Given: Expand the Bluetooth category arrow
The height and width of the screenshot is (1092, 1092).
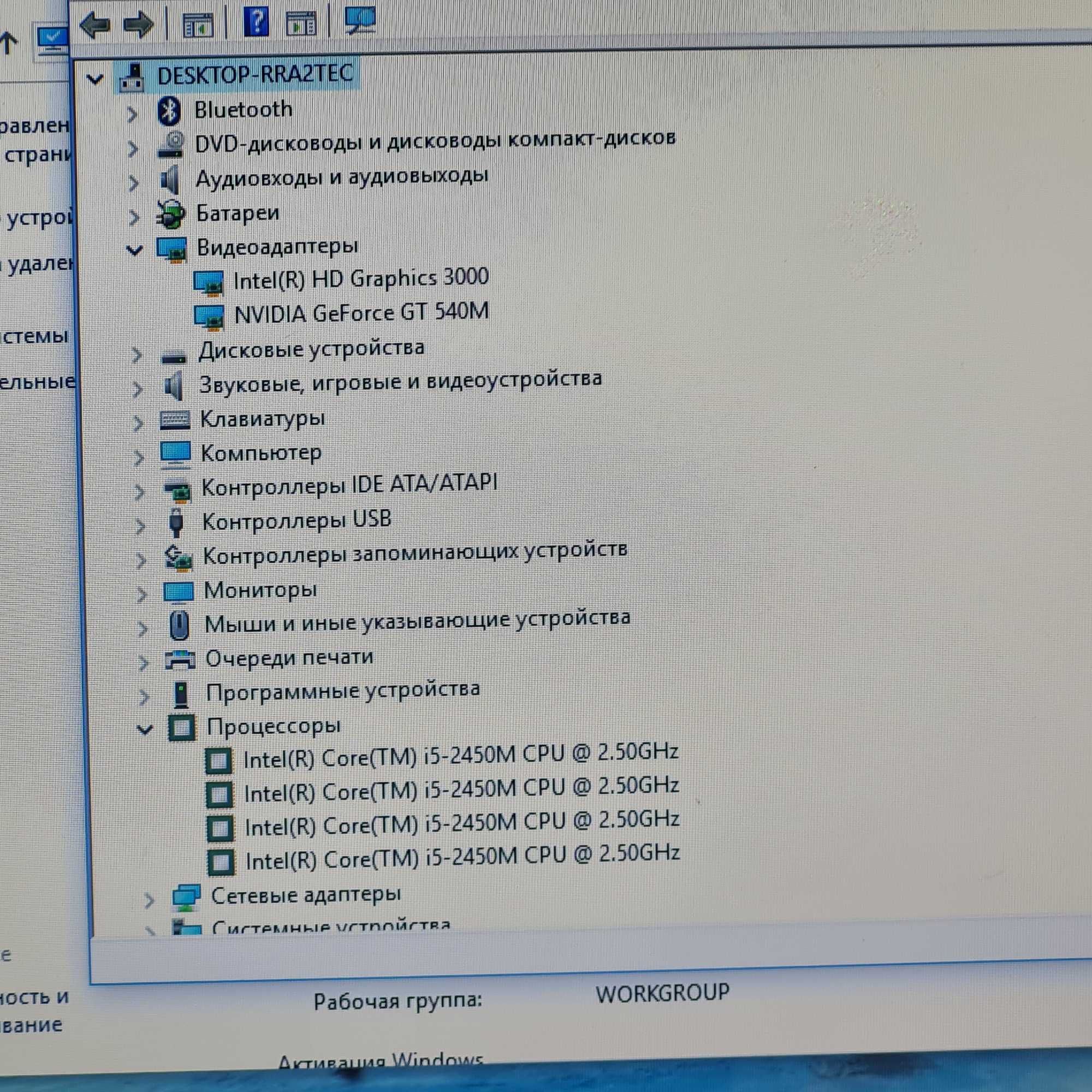Looking at the screenshot, I should click(132, 114).
